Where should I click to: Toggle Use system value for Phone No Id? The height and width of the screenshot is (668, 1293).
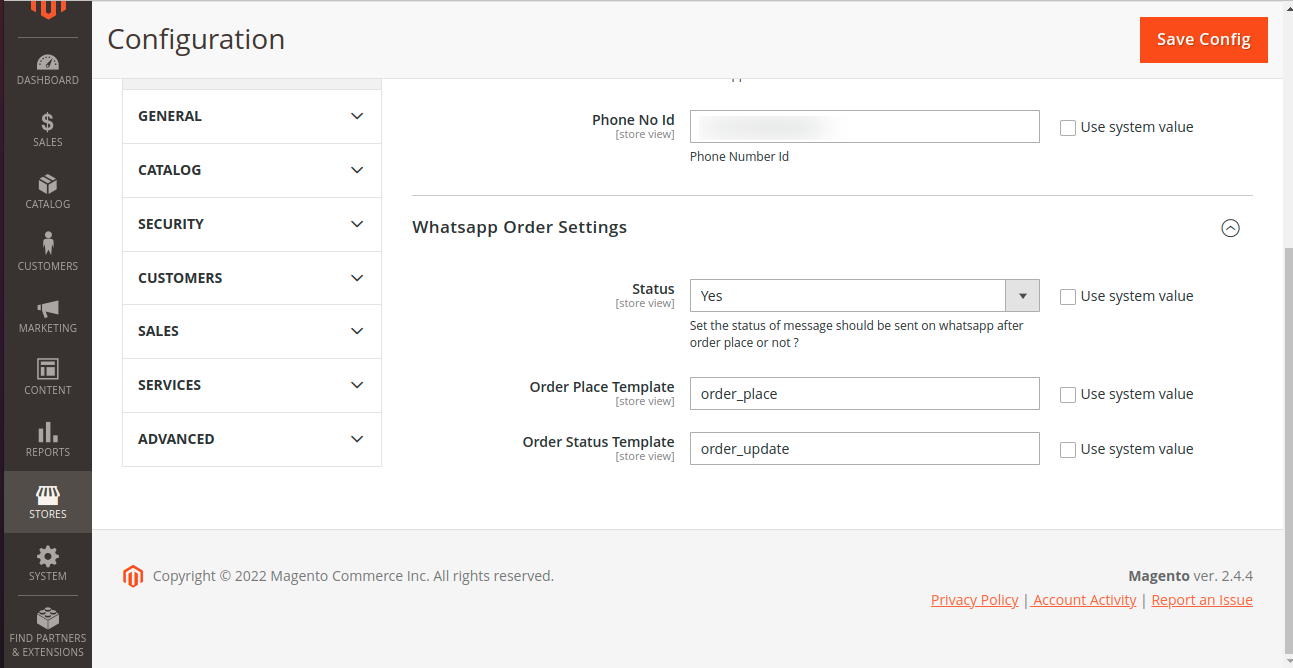pyautogui.click(x=1068, y=128)
